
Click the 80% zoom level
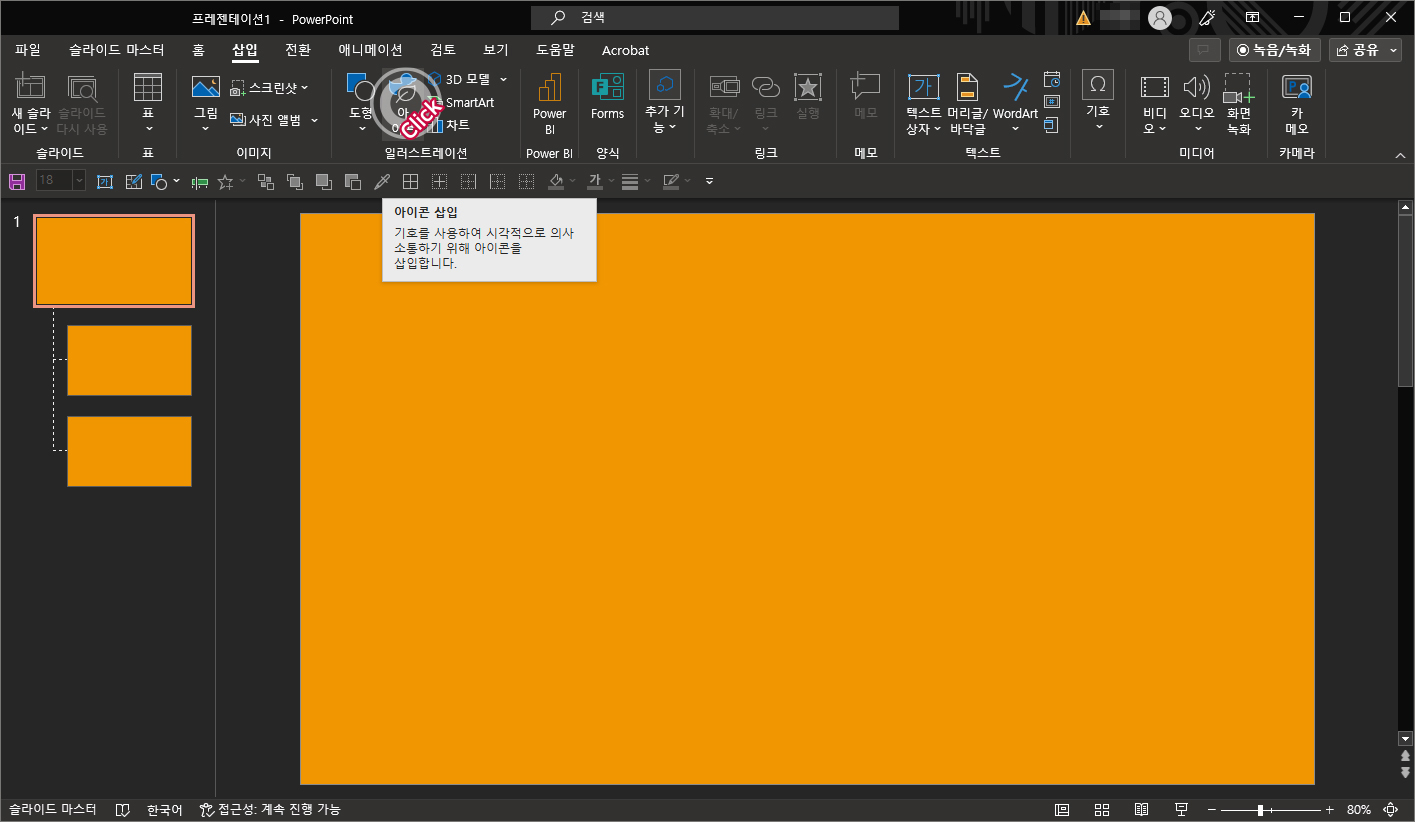(1359, 809)
